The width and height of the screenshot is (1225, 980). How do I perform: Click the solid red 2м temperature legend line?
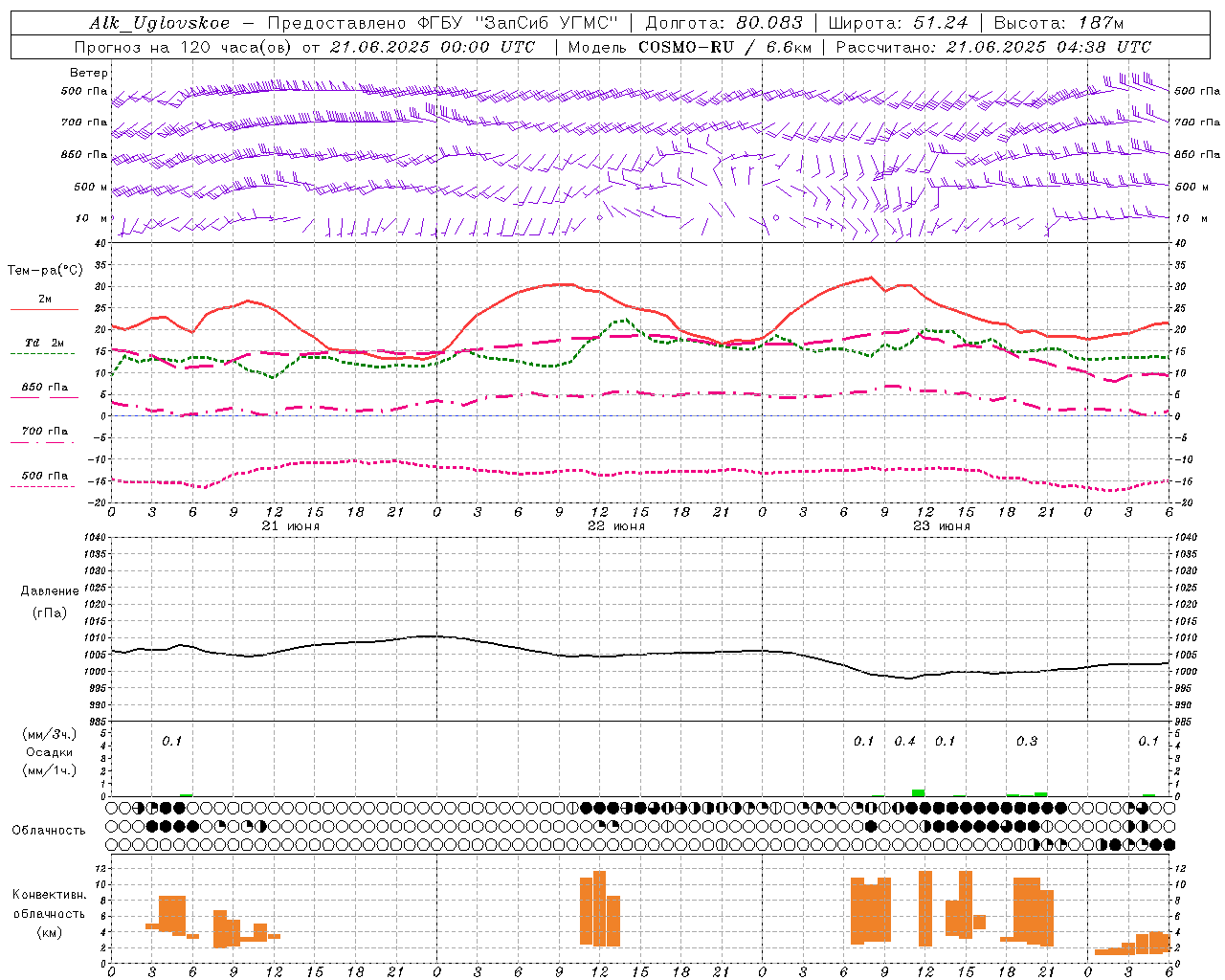[44, 310]
